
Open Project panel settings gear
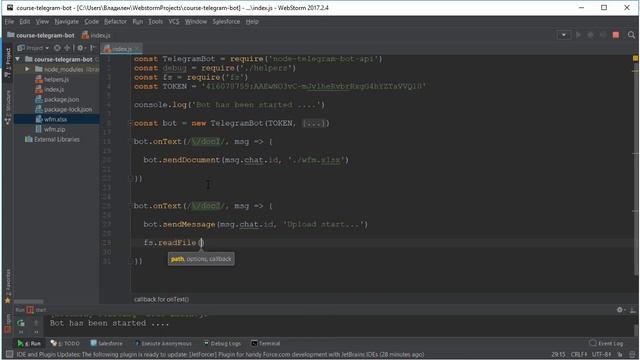click(x=80, y=48)
